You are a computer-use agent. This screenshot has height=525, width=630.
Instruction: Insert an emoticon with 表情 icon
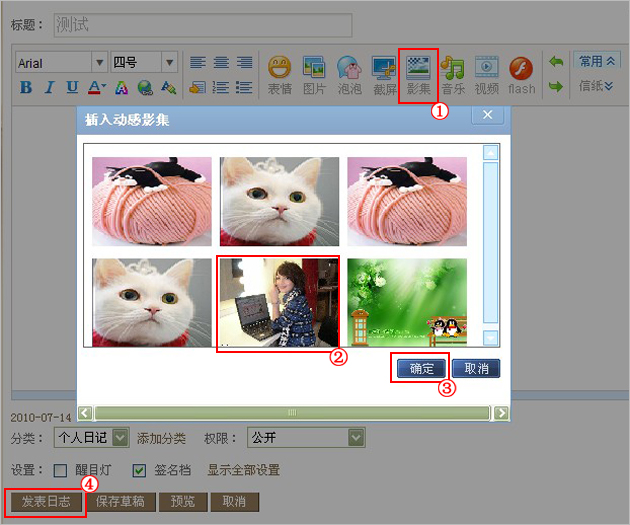click(x=280, y=76)
